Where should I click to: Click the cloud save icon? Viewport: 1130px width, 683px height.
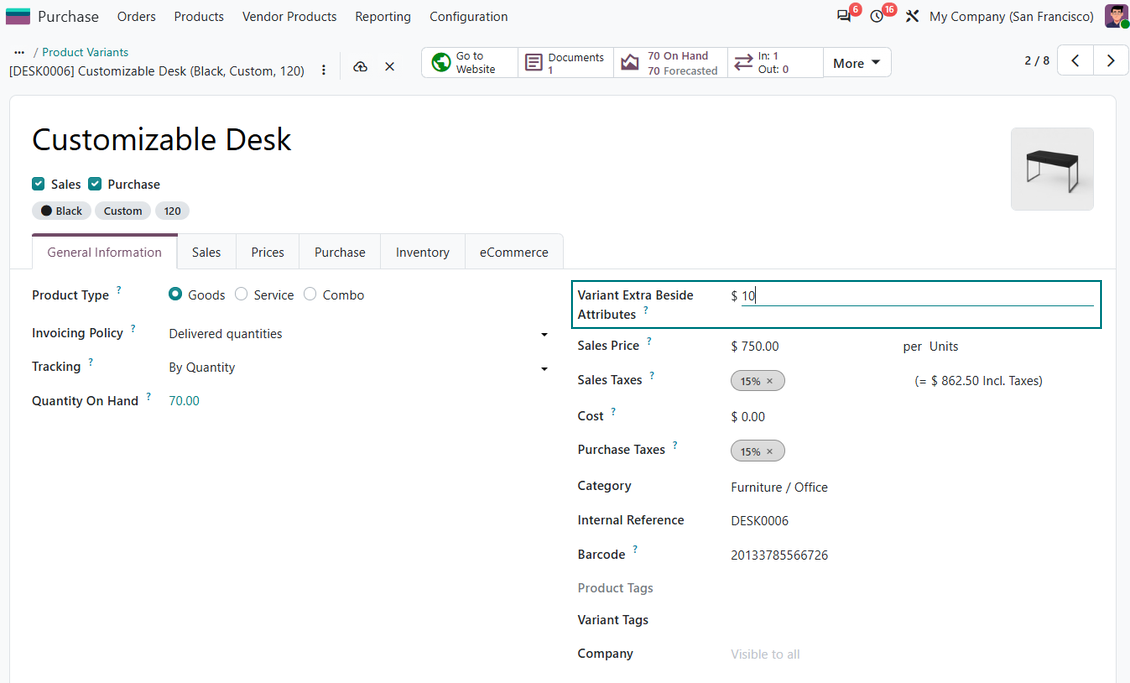click(360, 67)
